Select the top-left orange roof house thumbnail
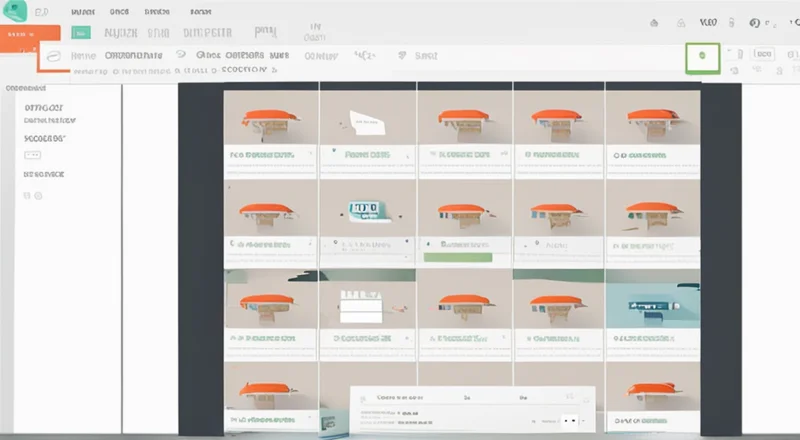Screen dimensions: 800x440 270,121
